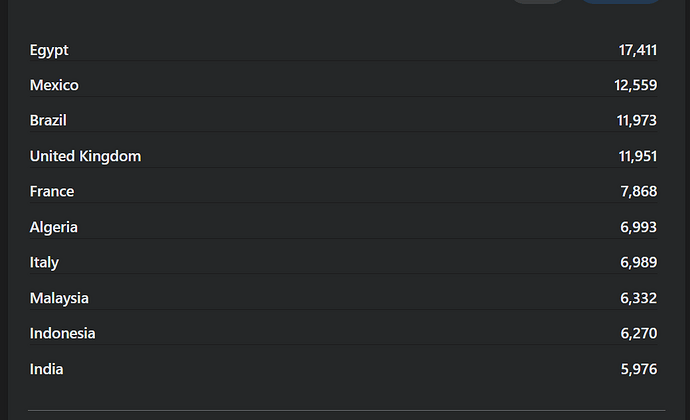The image size is (690, 420).
Task: Click Brazil's 11,973 figure
Action: point(637,121)
